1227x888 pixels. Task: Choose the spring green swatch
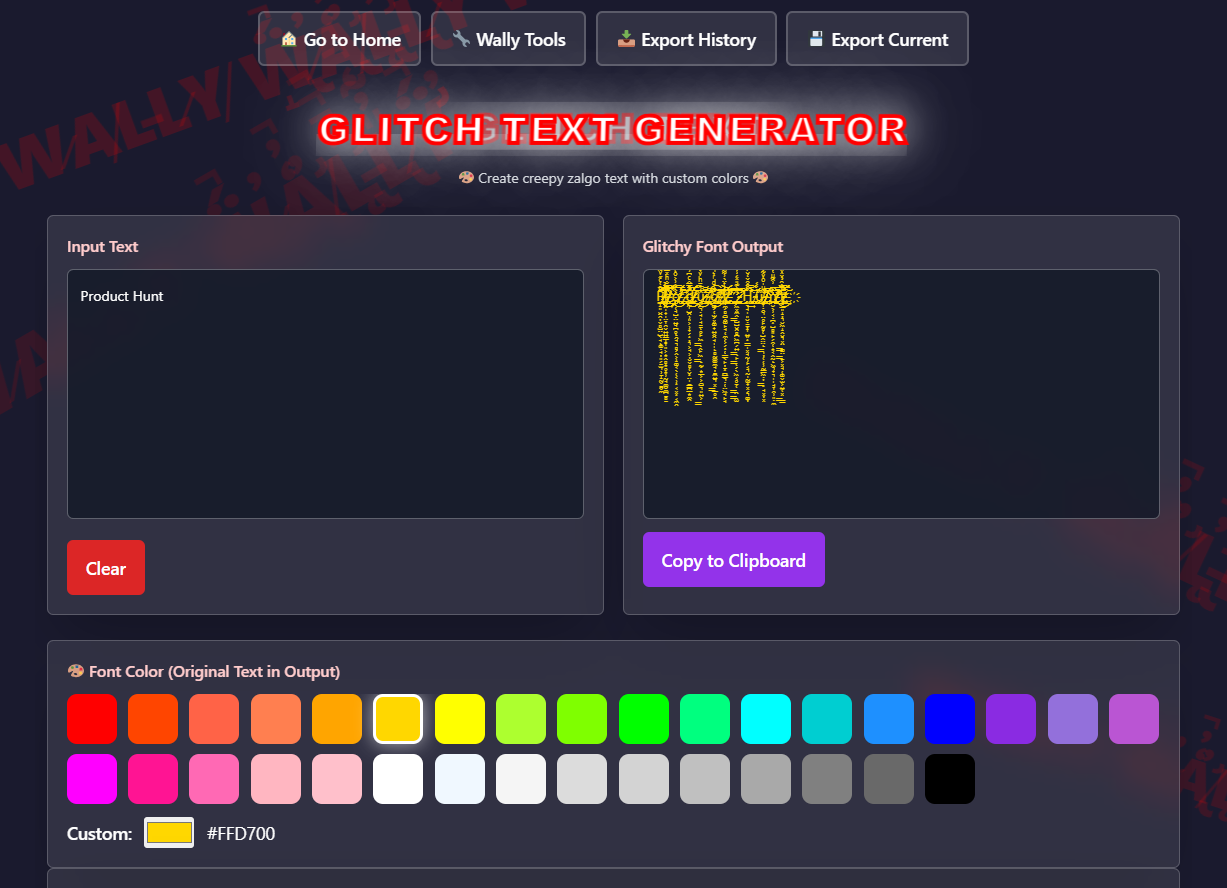tap(705, 719)
